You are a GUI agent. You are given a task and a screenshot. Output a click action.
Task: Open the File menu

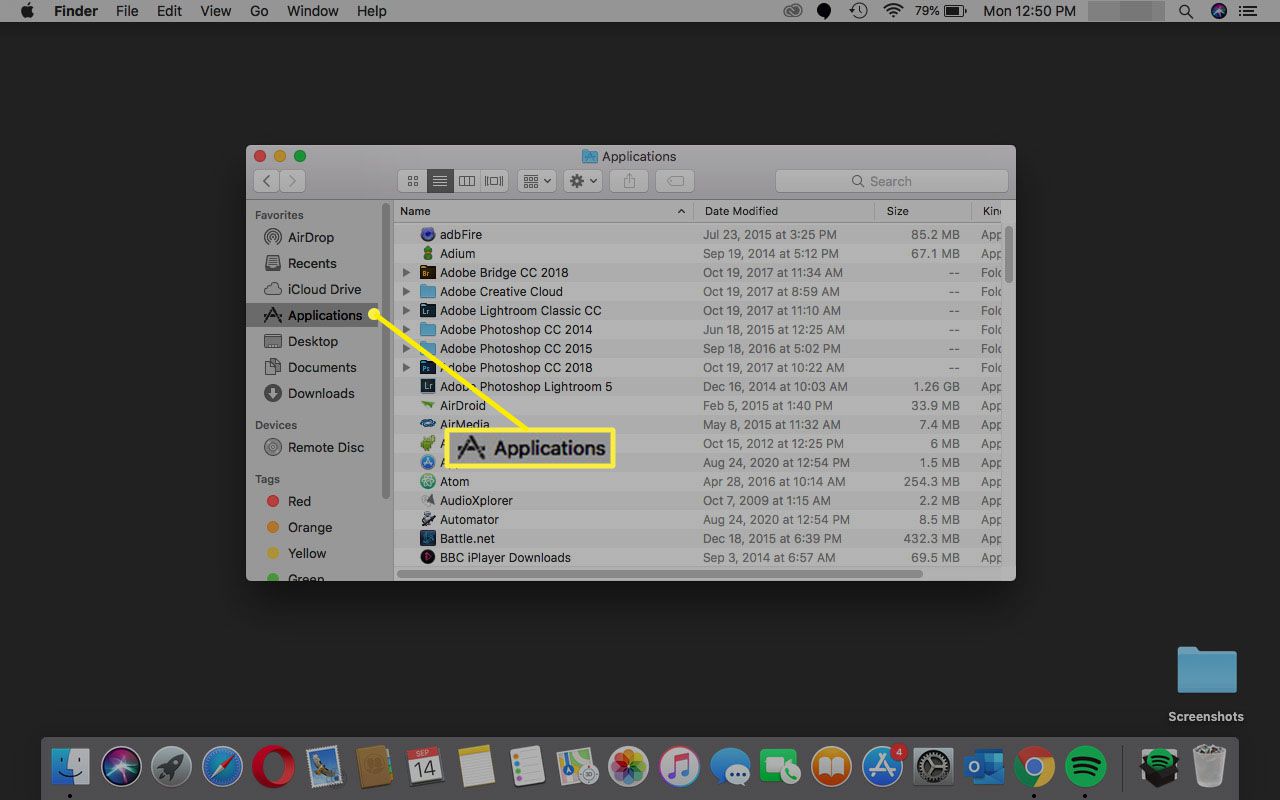coord(127,11)
